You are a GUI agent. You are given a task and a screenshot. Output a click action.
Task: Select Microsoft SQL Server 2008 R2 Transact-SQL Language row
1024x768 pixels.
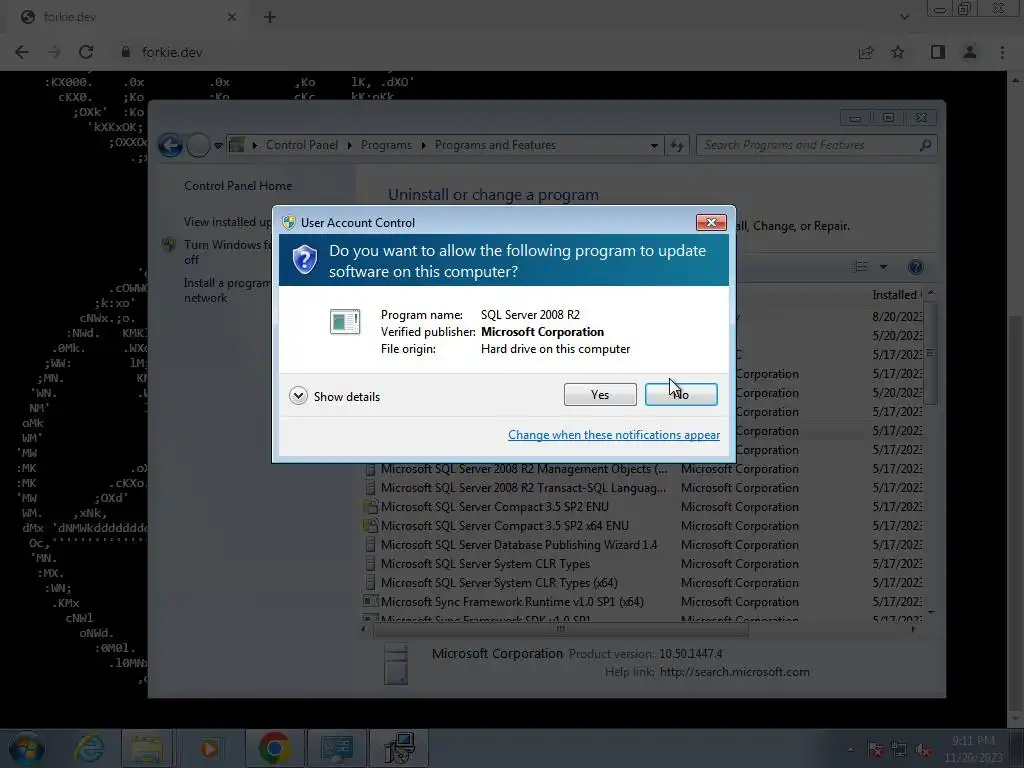[x=642, y=488]
